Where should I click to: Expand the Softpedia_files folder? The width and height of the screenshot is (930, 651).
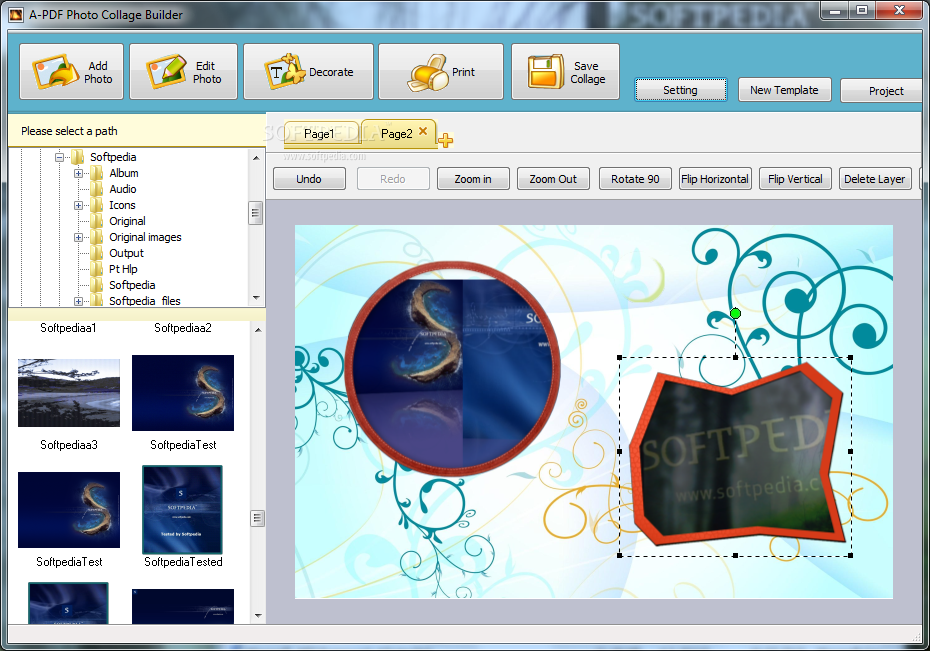(78, 301)
